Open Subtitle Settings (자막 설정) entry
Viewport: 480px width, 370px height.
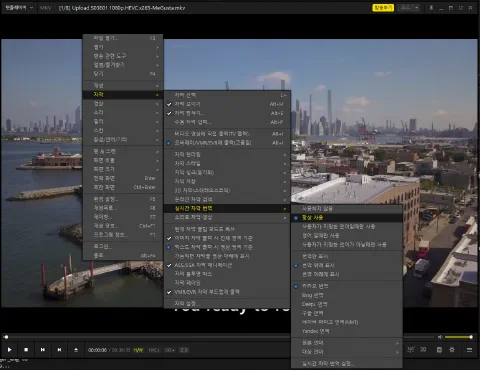[x=227, y=304]
